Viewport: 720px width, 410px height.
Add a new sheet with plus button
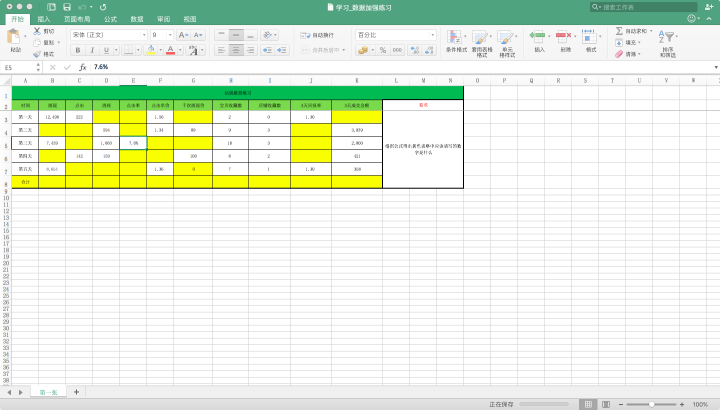pos(76,392)
